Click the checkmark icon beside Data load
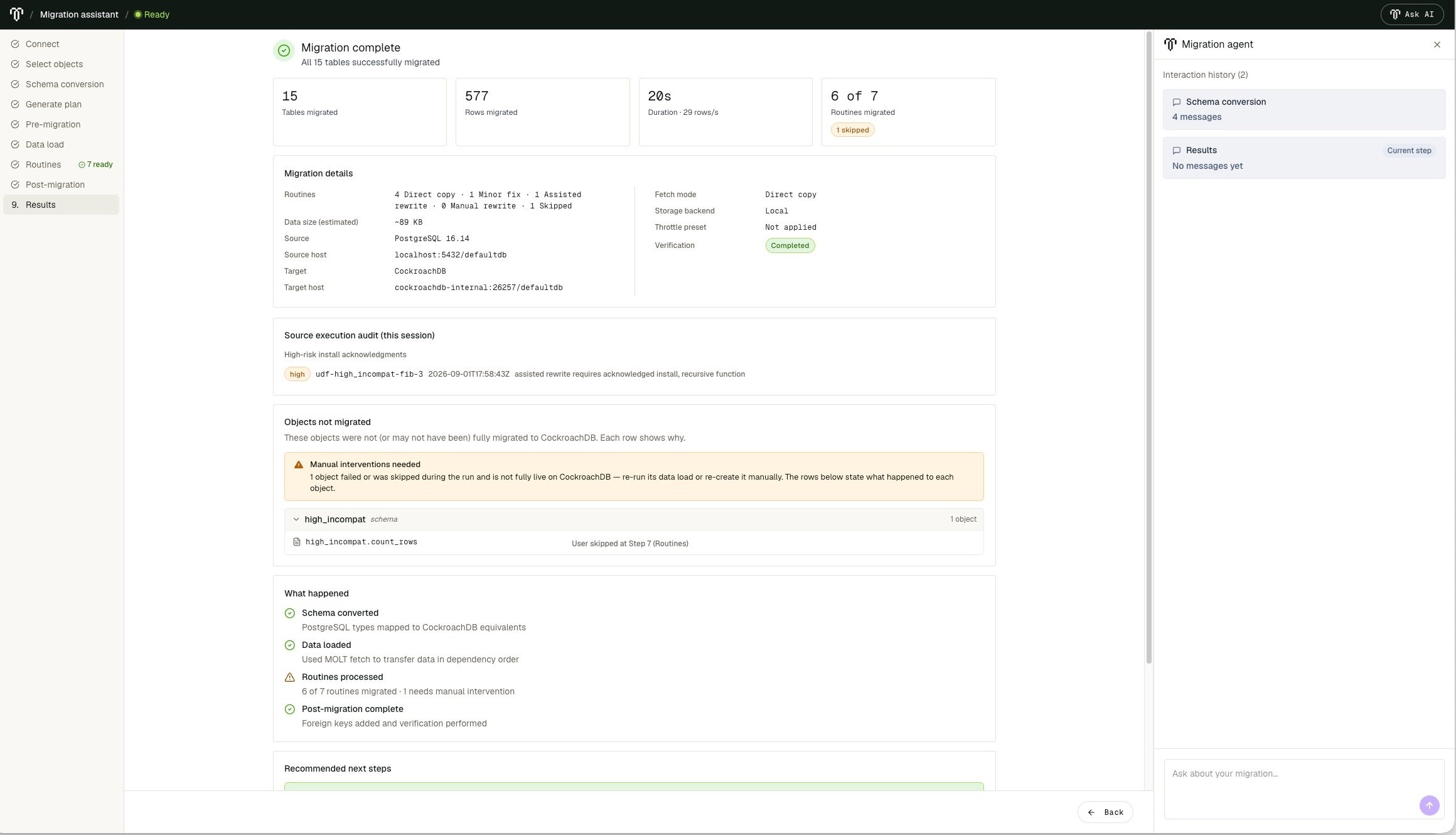The image size is (1456, 835). pyautogui.click(x=15, y=144)
